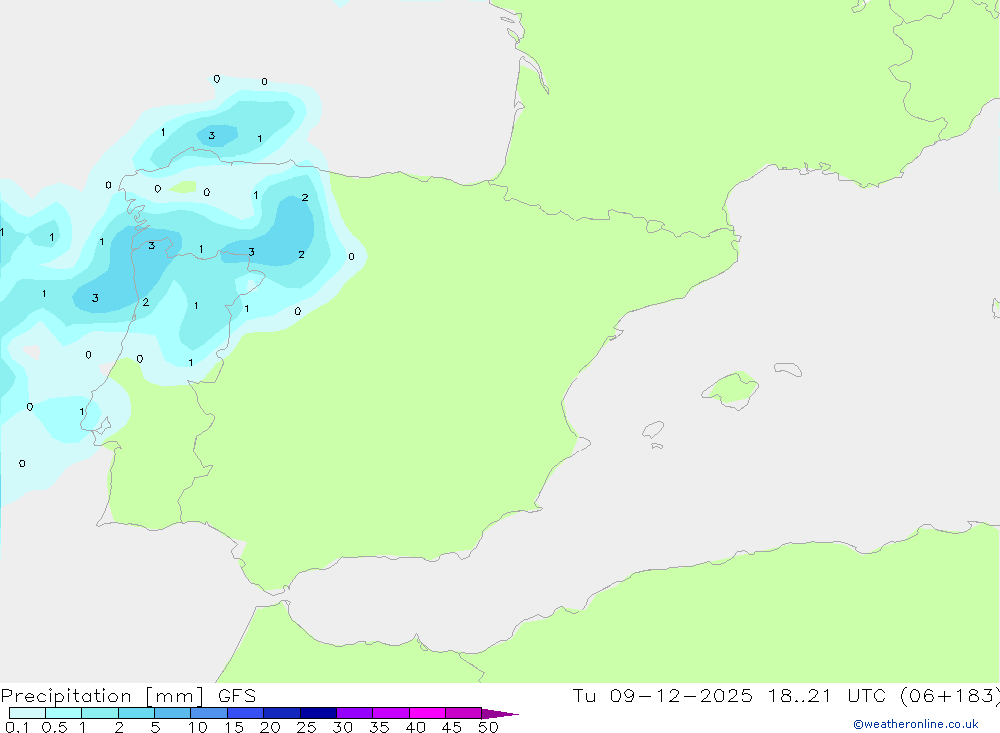Pick the 15–20 mm legend color swatch

pyautogui.click(x=246, y=713)
